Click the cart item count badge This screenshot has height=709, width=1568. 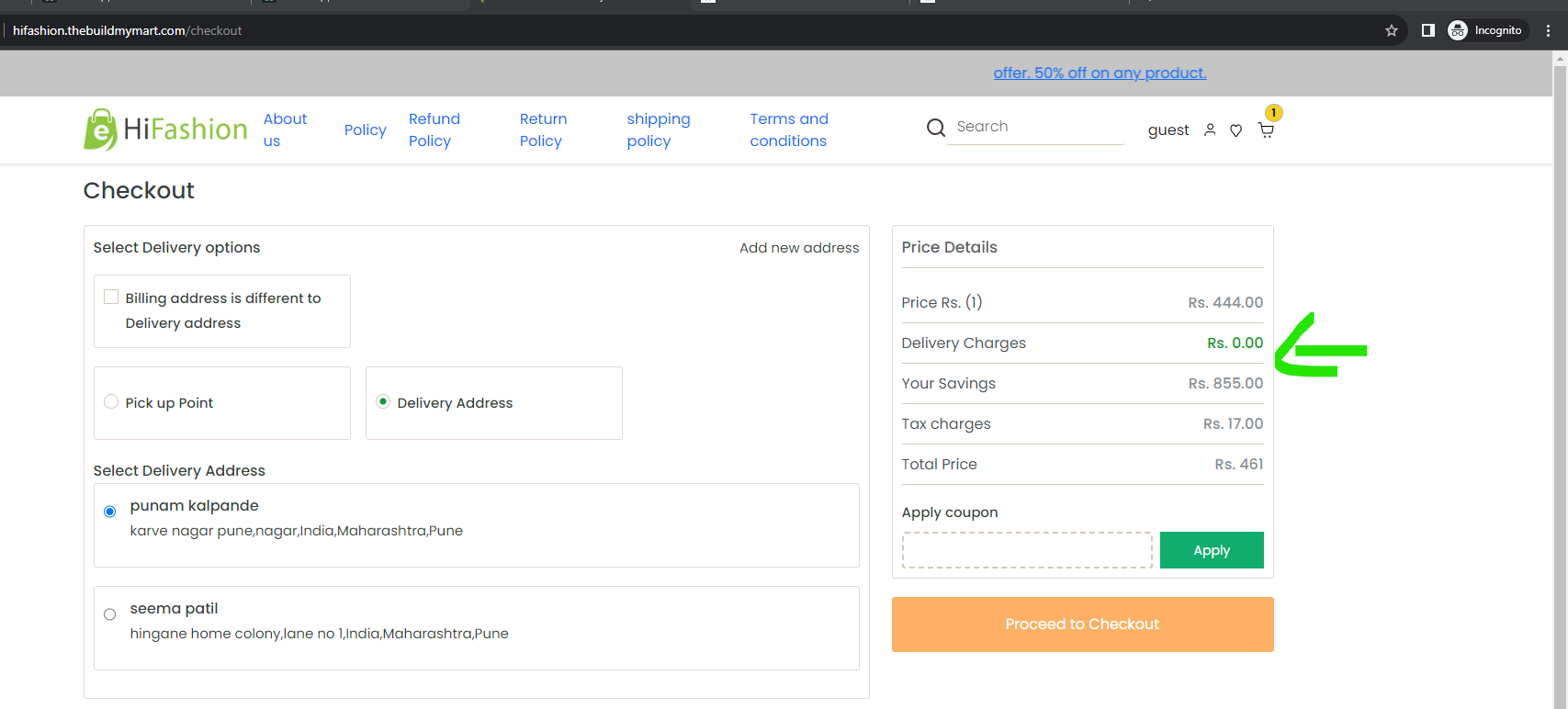point(1273,113)
